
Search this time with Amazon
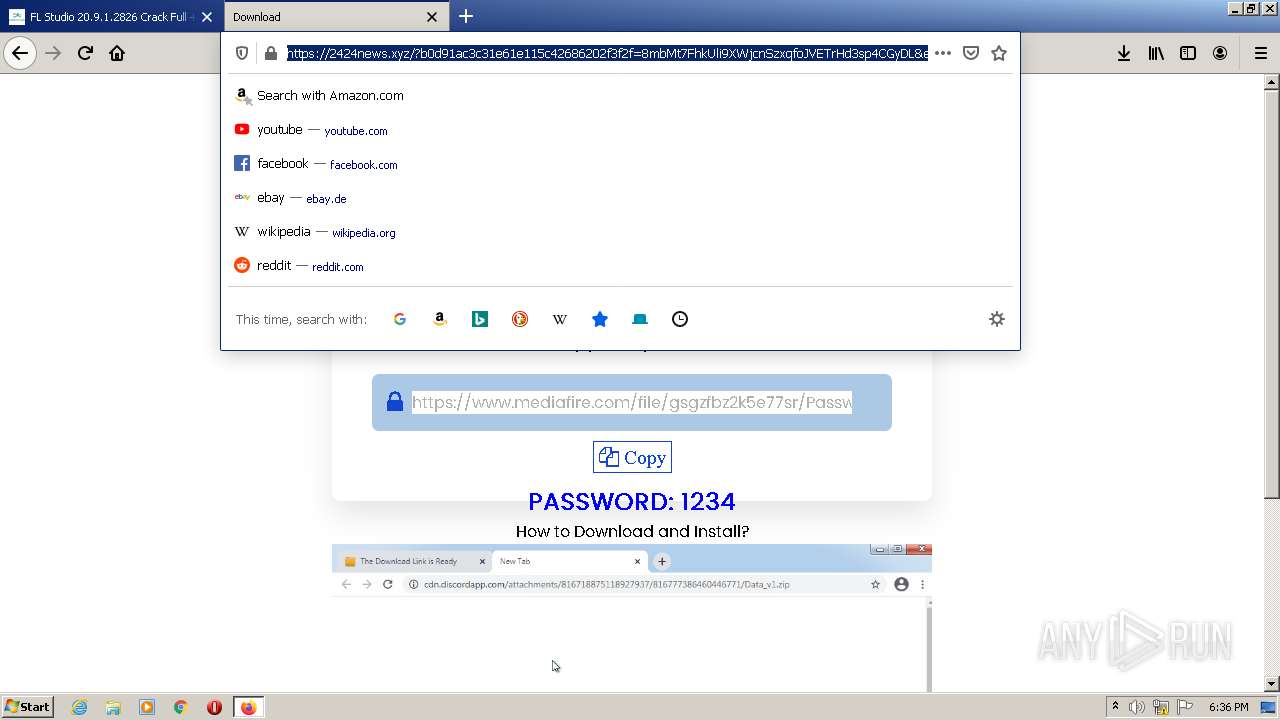point(440,319)
